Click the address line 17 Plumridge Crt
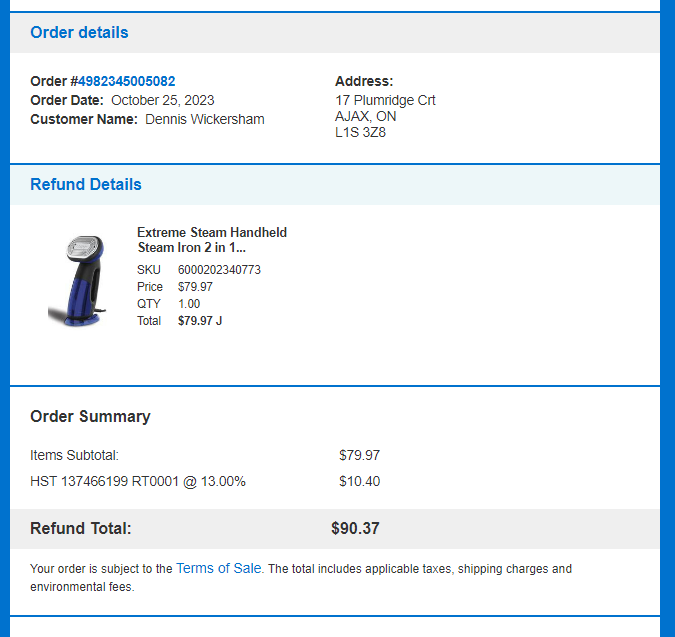 point(385,100)
